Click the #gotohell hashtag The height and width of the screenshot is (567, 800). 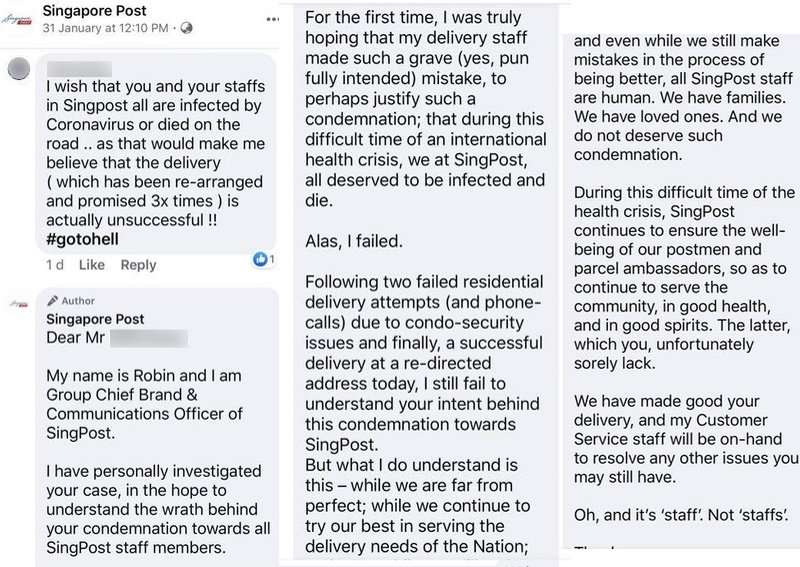point(82,239)
